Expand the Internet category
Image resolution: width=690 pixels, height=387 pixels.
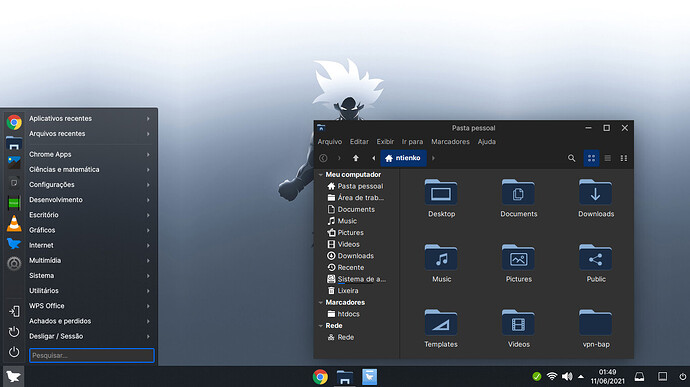[x=90, y=245]
